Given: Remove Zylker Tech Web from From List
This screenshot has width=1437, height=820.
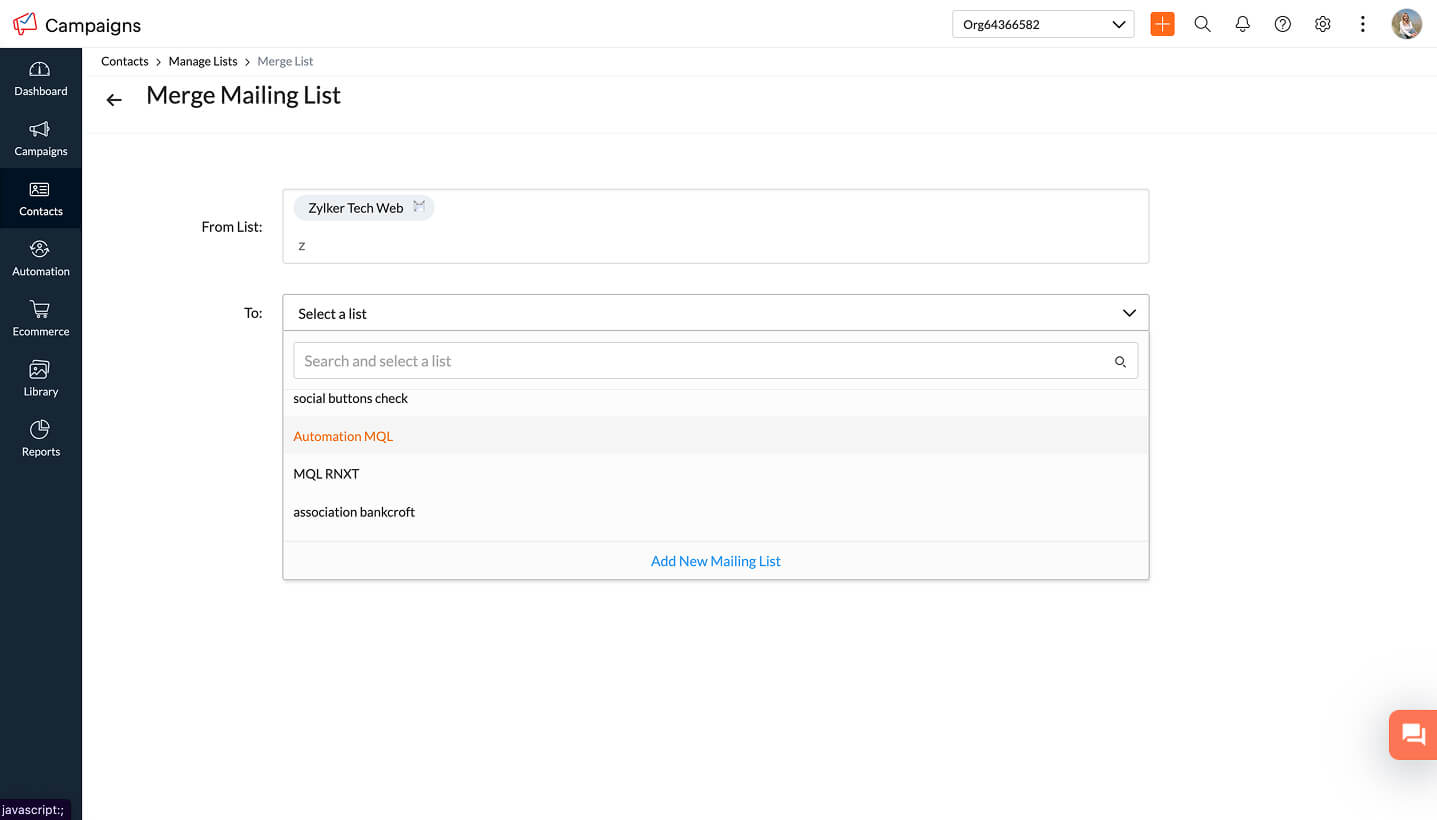Looking at the screenshot, I should (419, 207).
